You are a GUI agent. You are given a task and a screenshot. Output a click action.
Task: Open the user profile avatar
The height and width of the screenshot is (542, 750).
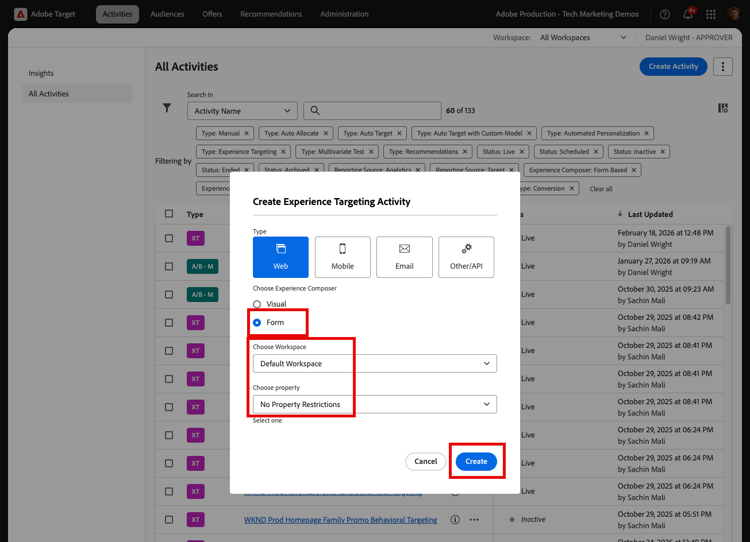click(x=734, y=14)
